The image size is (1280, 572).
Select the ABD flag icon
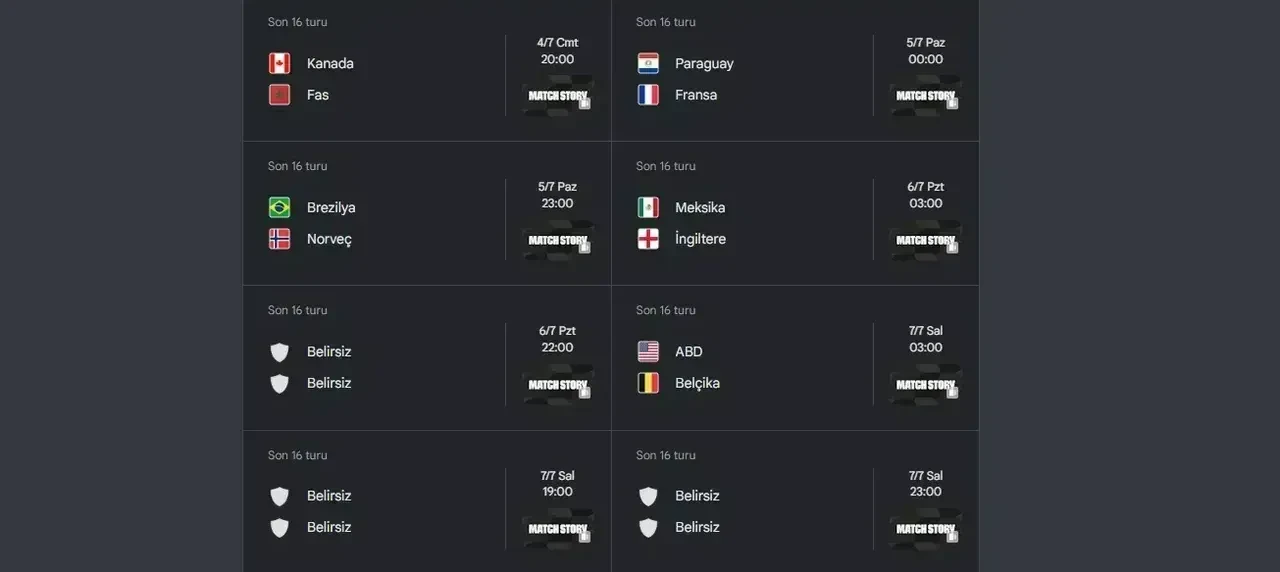point(648,351)
